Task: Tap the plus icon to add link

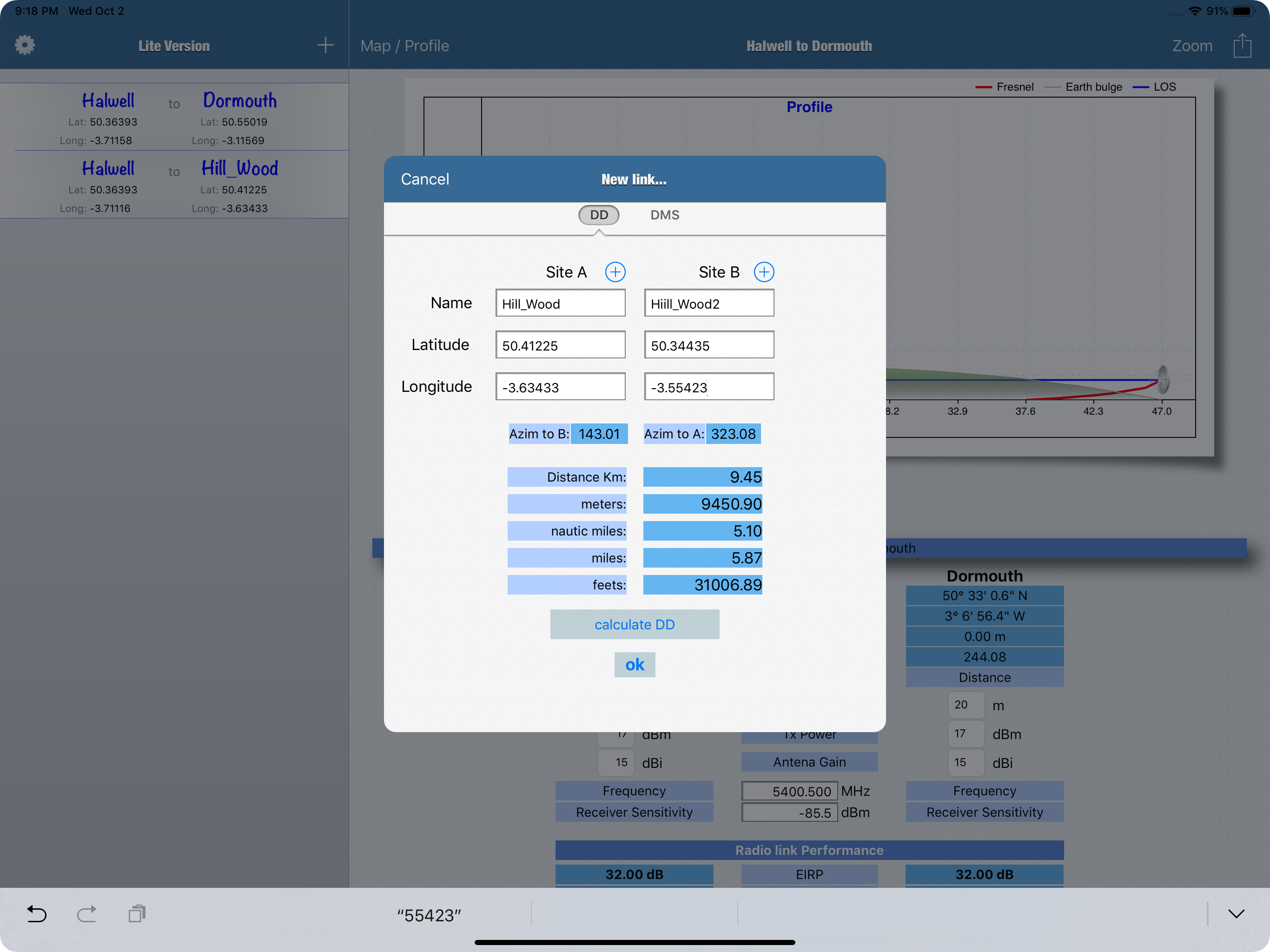Action: (x=325, y=46)
